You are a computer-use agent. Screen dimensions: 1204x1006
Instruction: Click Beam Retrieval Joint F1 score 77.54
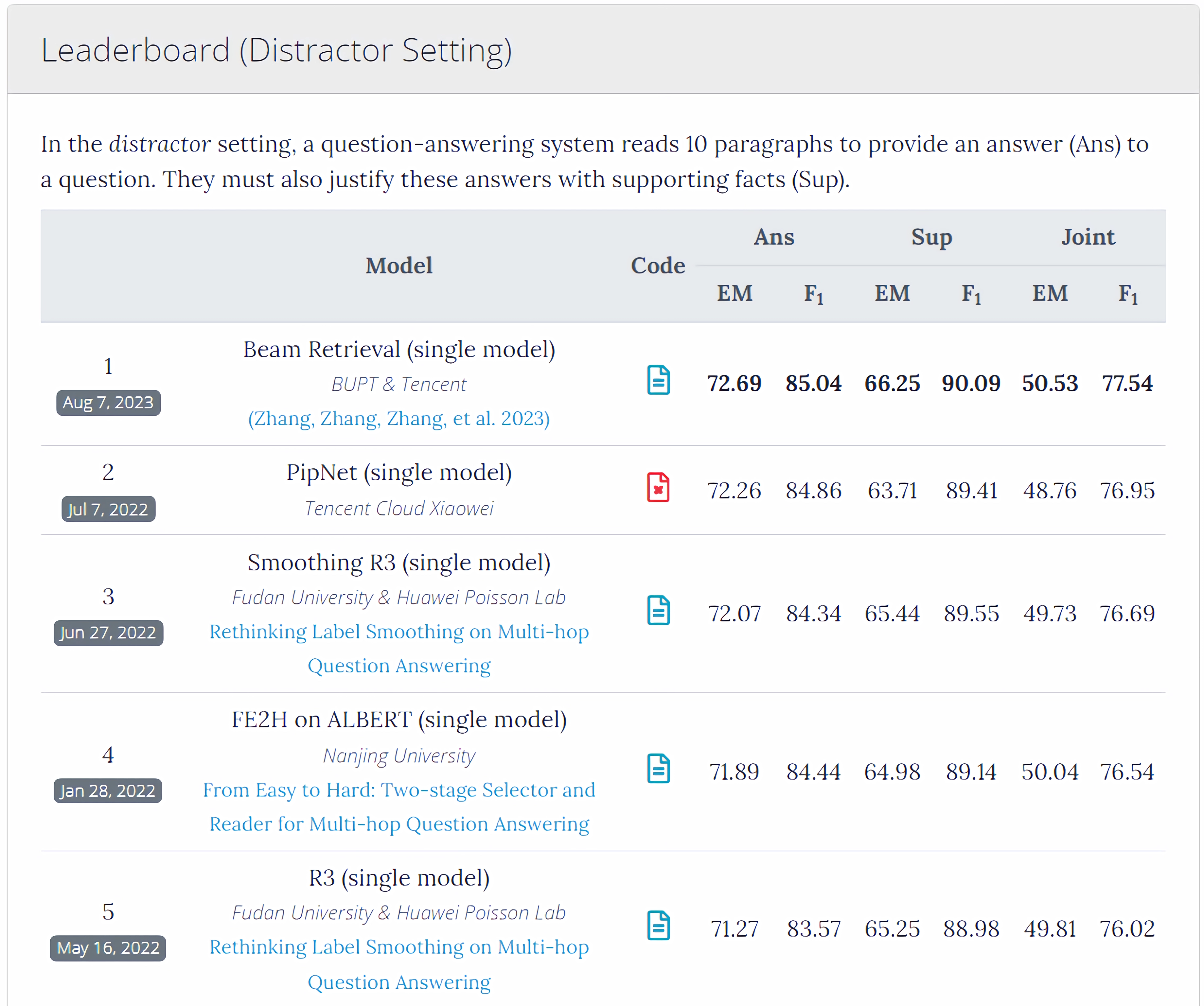coord(1126,383)
